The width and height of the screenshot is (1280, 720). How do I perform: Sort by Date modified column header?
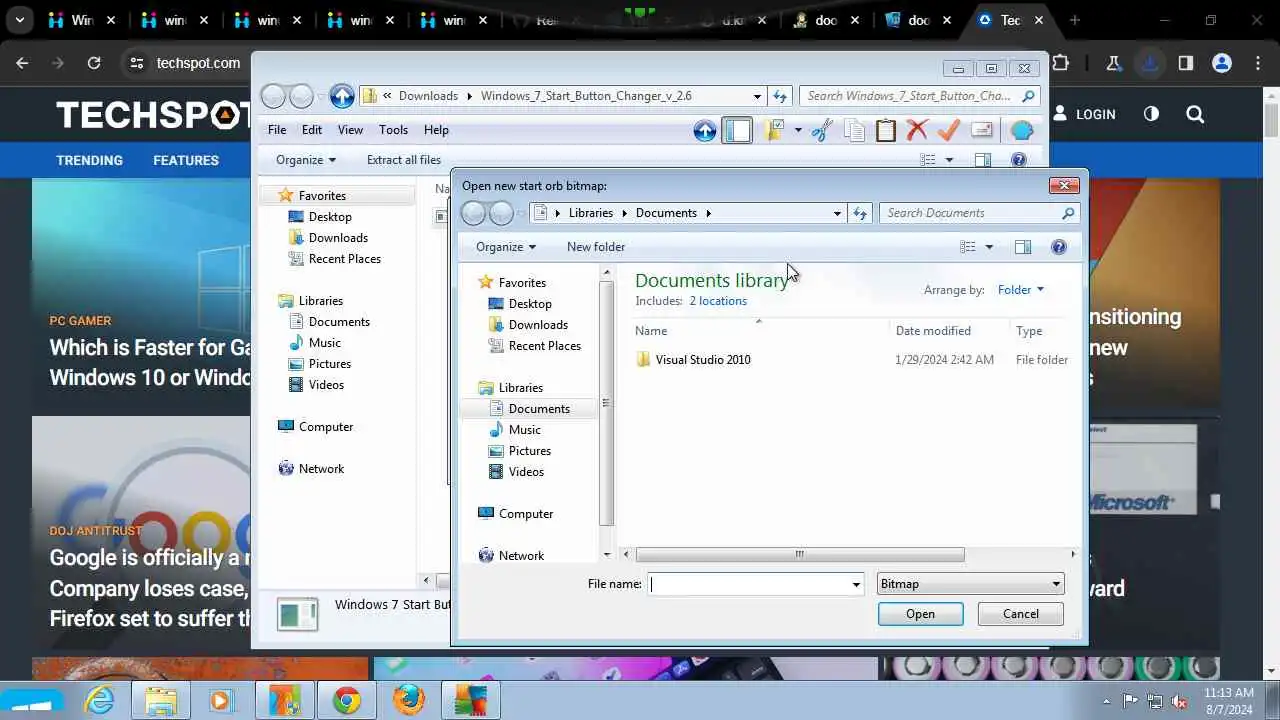933,331
